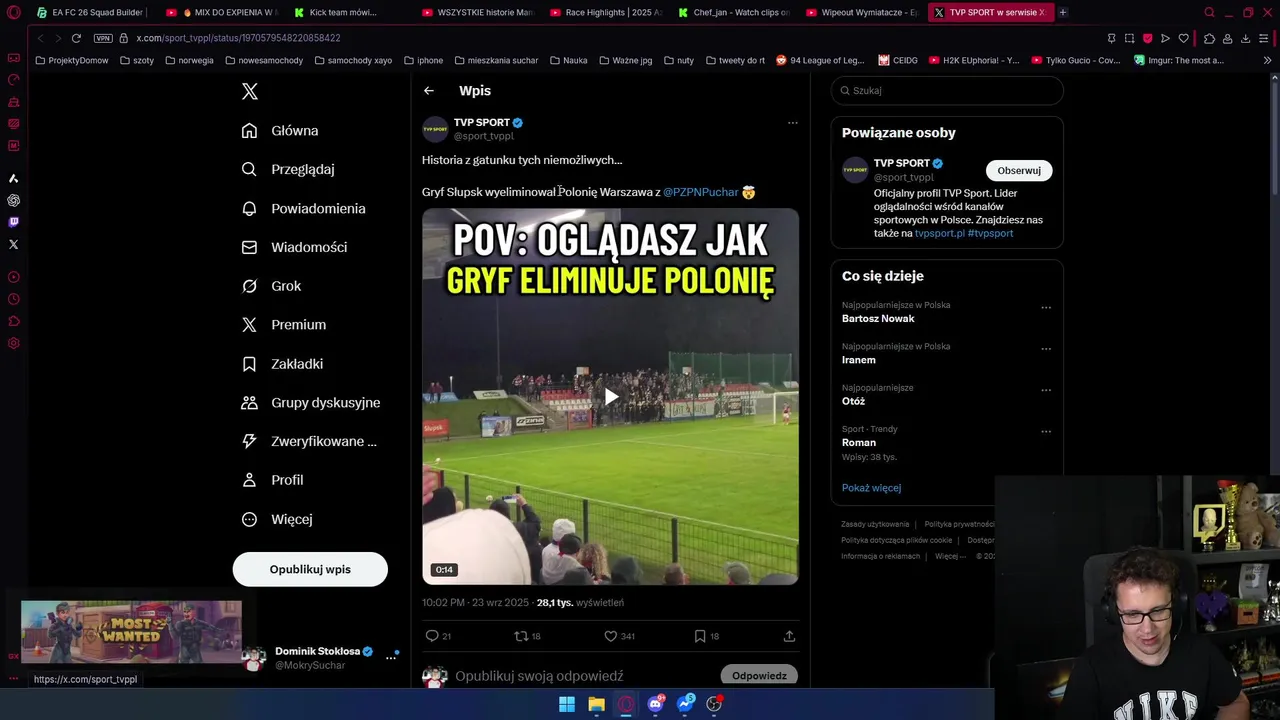Open account menu next to Dominik Stokłosa
Image resolution: width=1280 pixels, height=720 pixels.
(x=391, y=657)
